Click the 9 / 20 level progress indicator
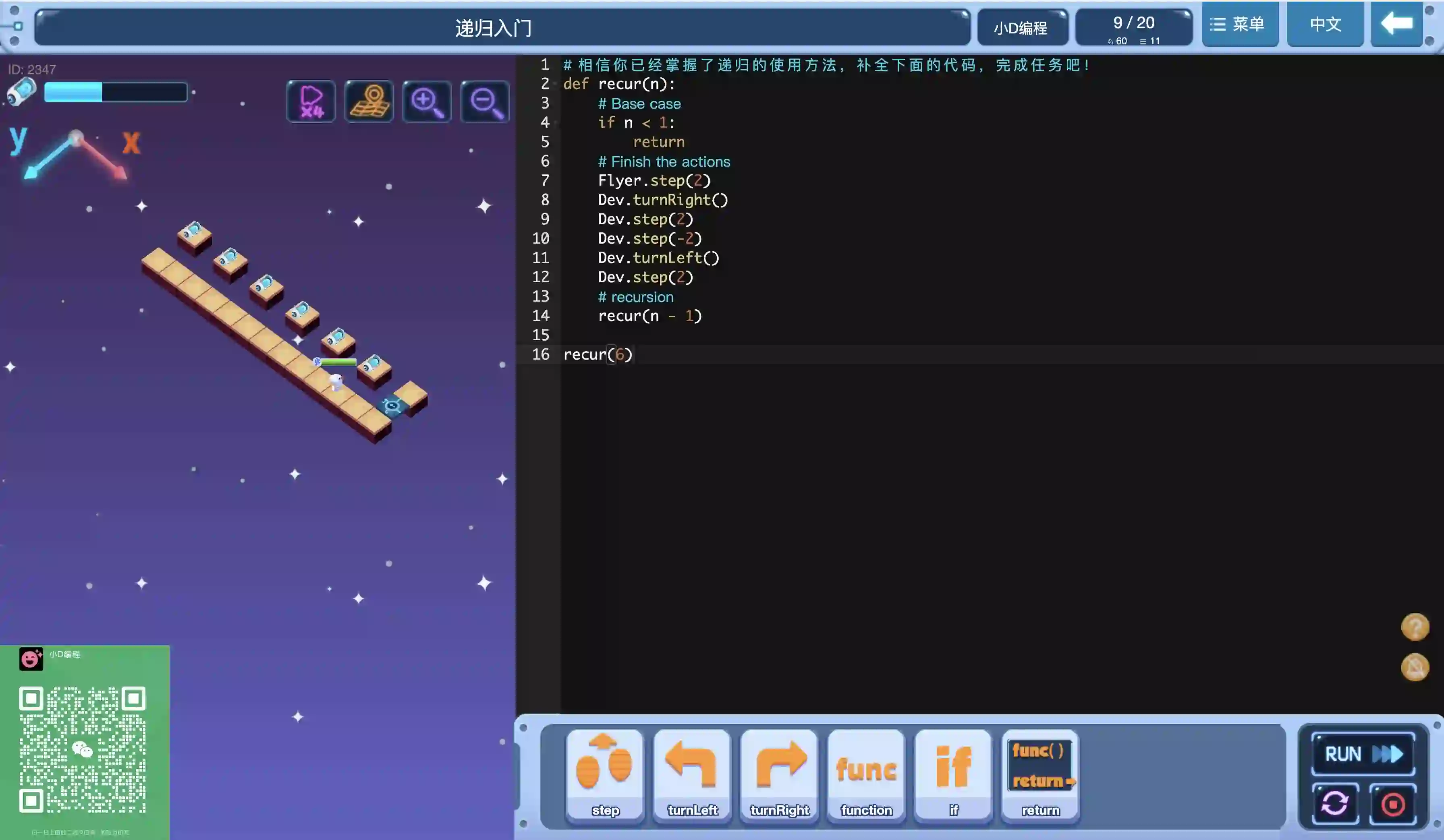 1133,27
